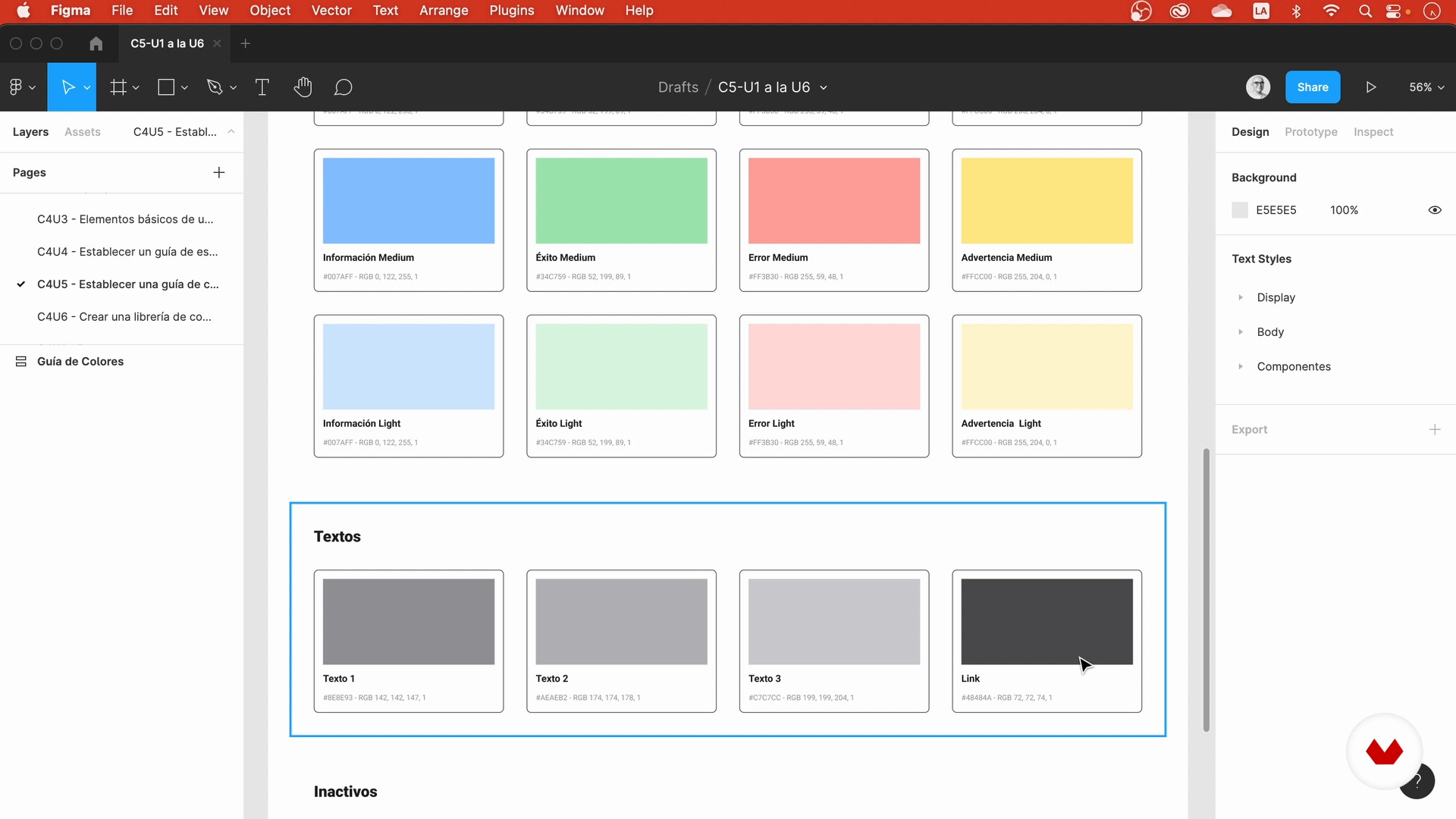Click the blue Share button

[1312, 87]
